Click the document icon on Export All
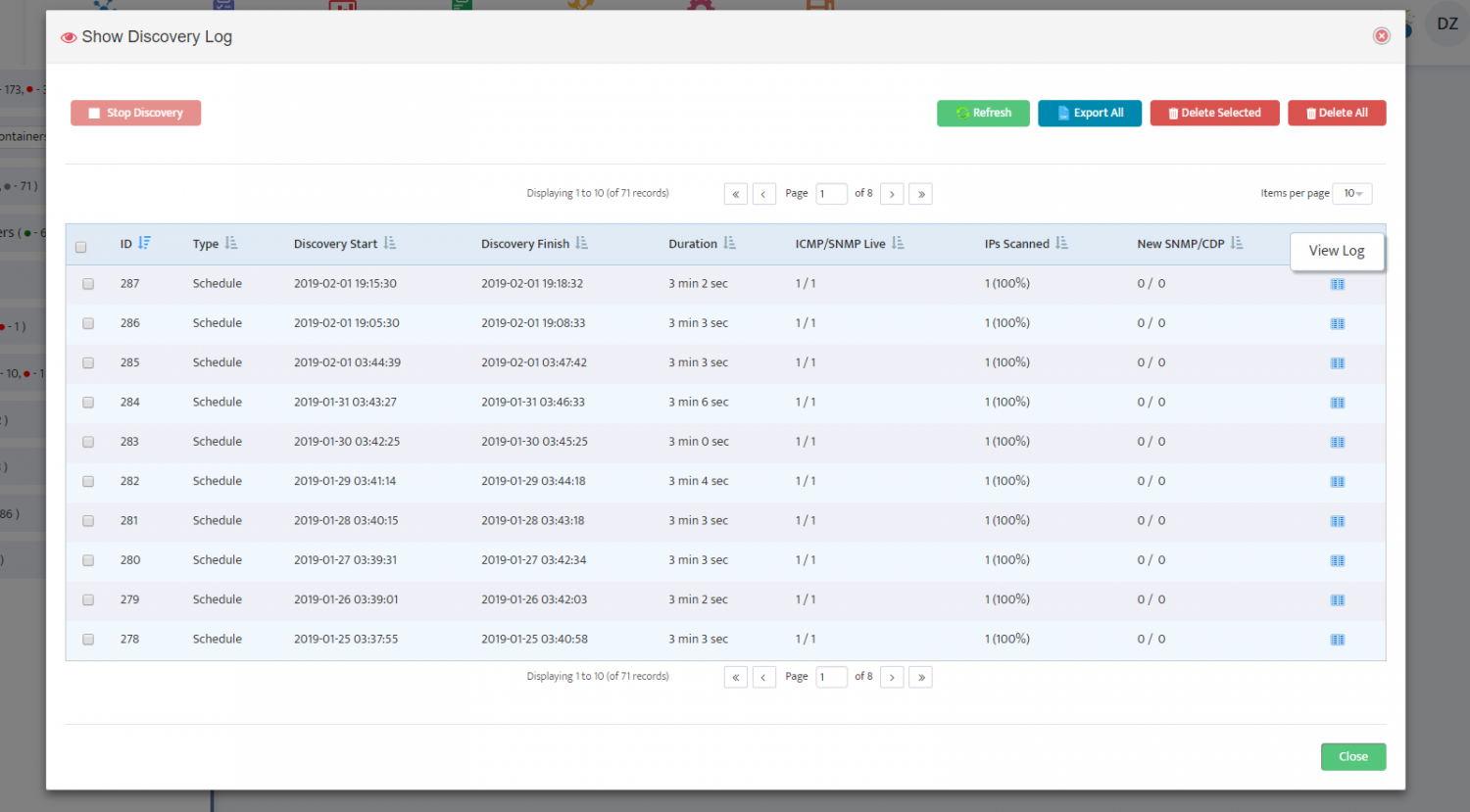The width and height of the screenshot is (1470, 812). (1063, 113)
